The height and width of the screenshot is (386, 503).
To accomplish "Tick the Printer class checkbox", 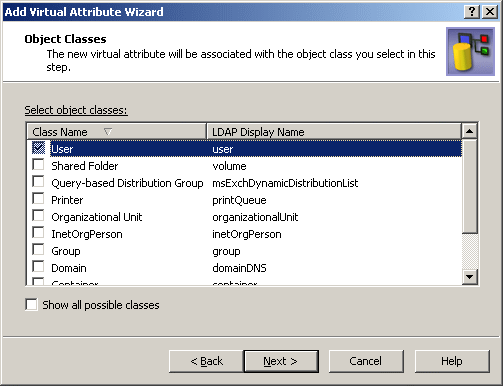I will [38, 199].
